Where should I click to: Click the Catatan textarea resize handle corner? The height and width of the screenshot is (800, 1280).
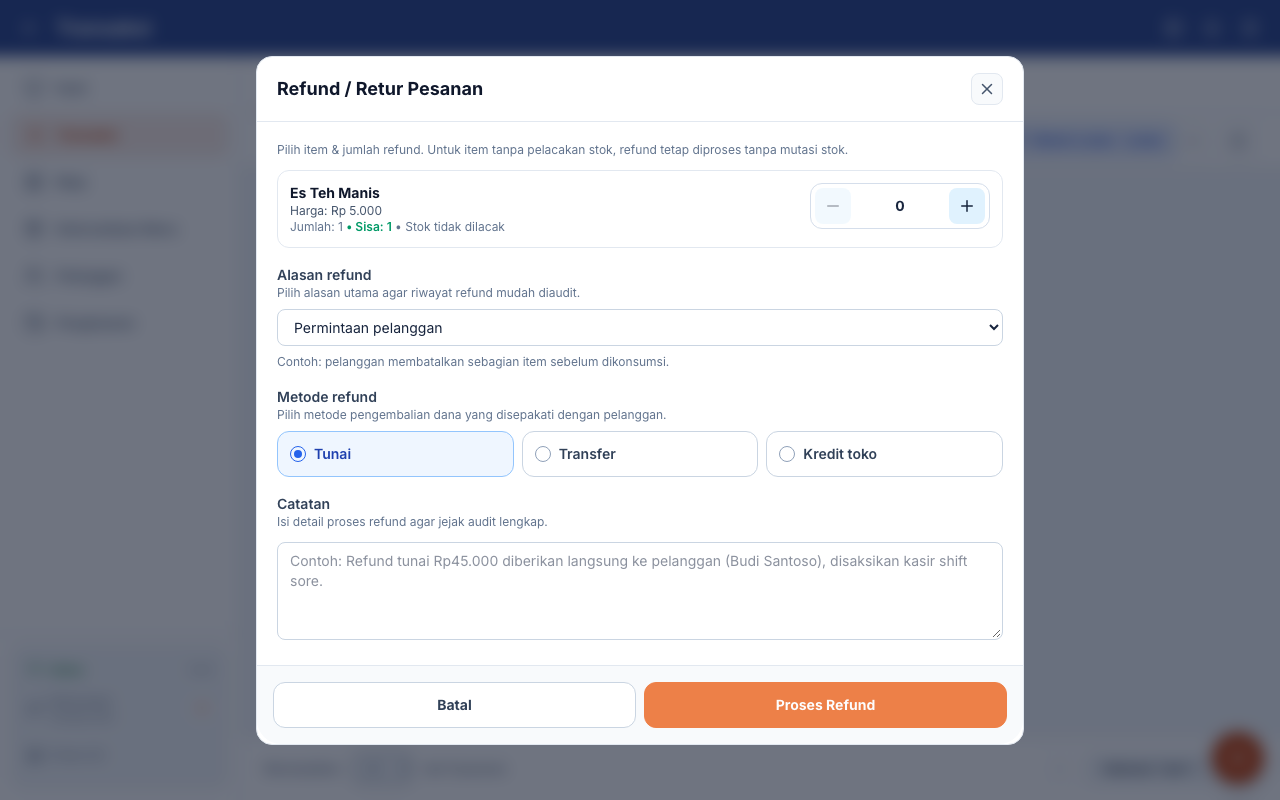tap(996, 633)
